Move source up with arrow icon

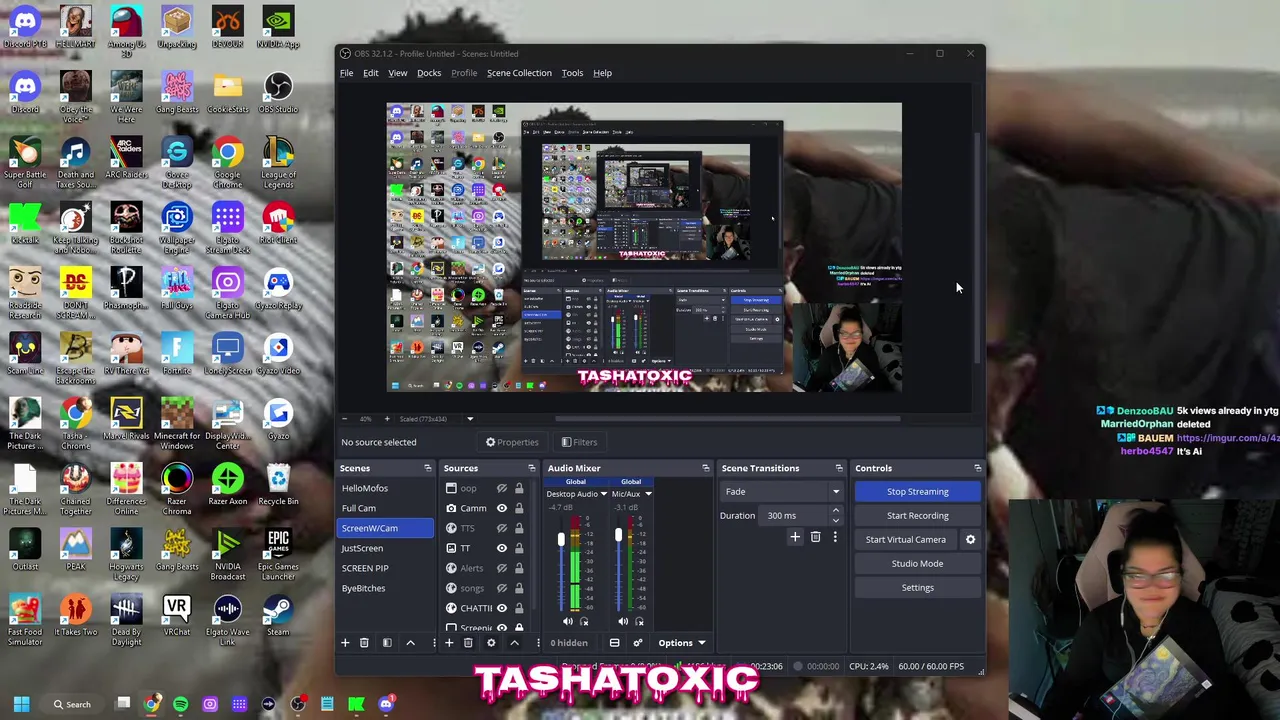pos(514,643)
